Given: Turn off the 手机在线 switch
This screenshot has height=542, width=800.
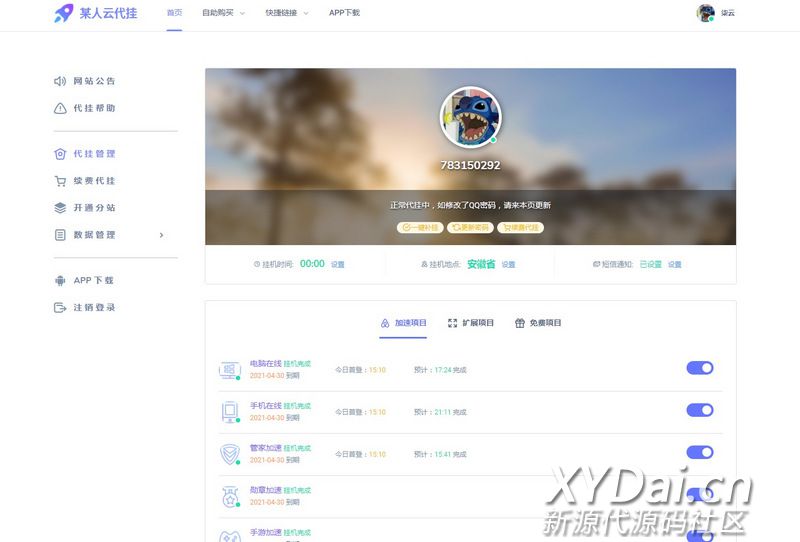Looking at the screenshot, I should click(x=699, y=410).
